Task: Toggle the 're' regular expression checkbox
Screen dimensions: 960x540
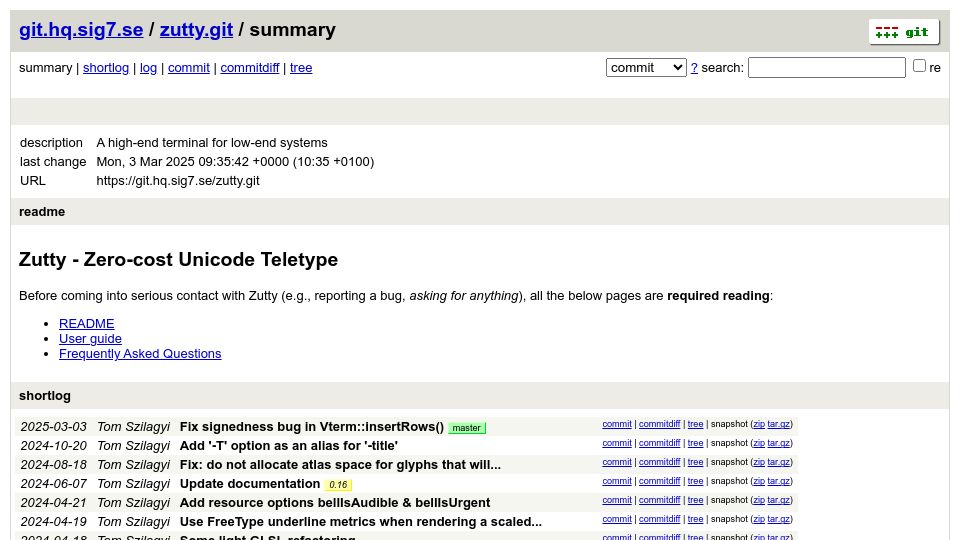Action: (919, 66)
